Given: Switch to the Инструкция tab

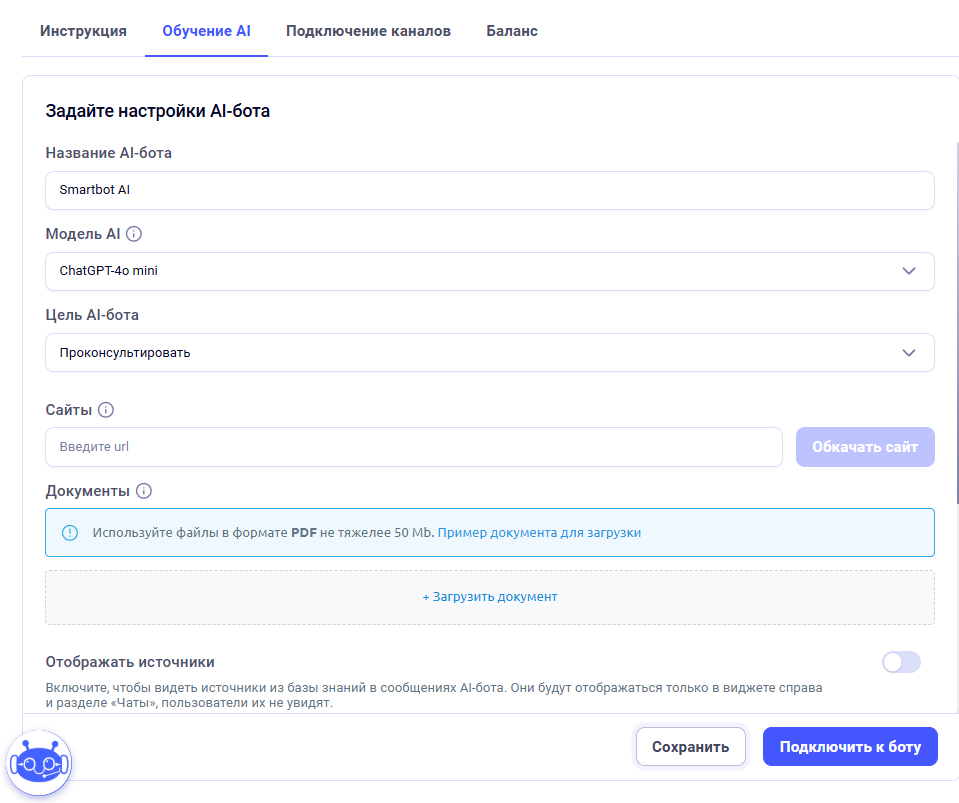Looking at the screenshot, I should pos(83,31).
